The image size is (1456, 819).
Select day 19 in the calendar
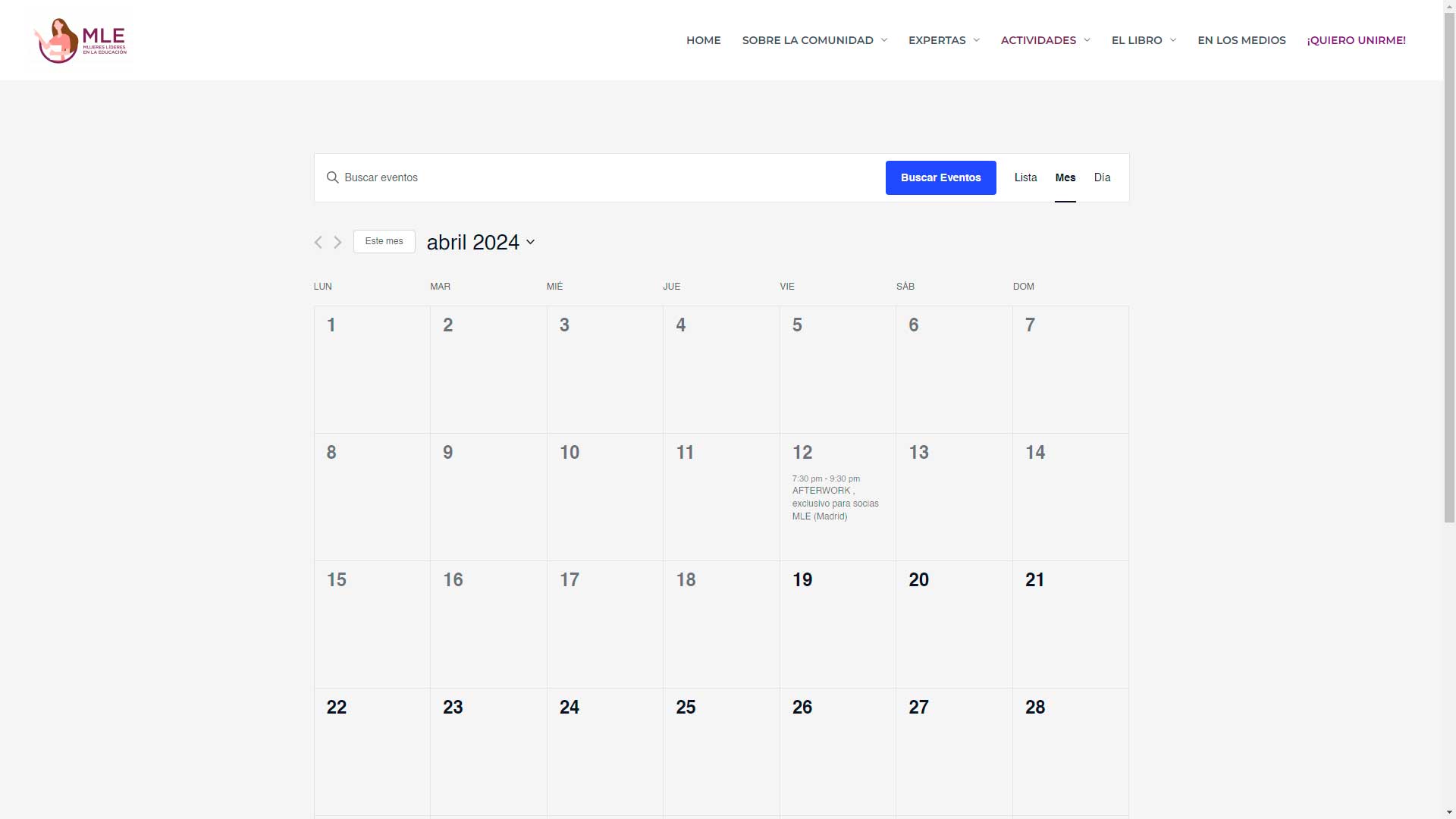click(802, 580)
